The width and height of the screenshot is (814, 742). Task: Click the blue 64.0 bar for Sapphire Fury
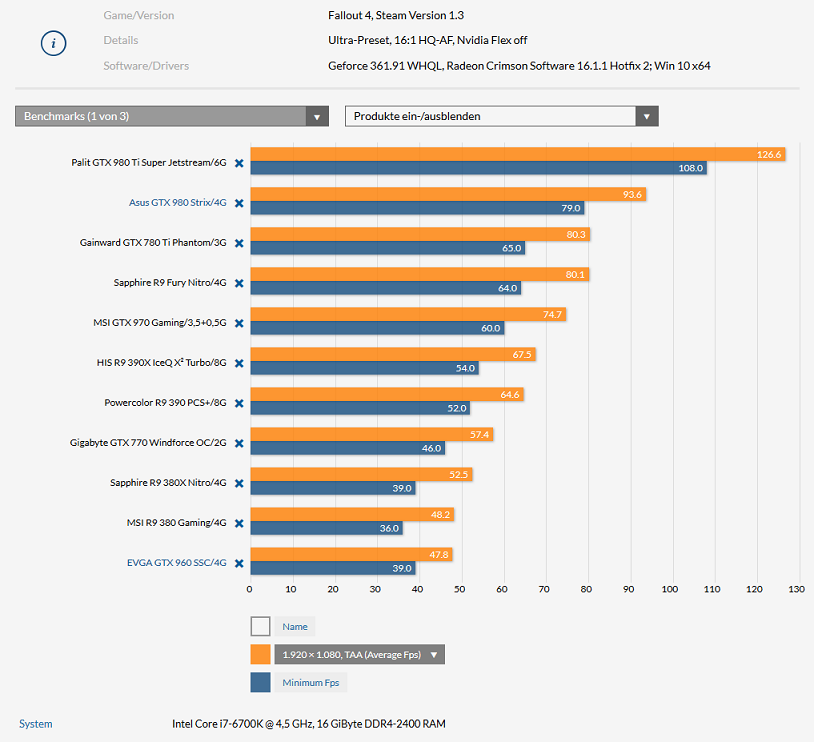point(386,288)
